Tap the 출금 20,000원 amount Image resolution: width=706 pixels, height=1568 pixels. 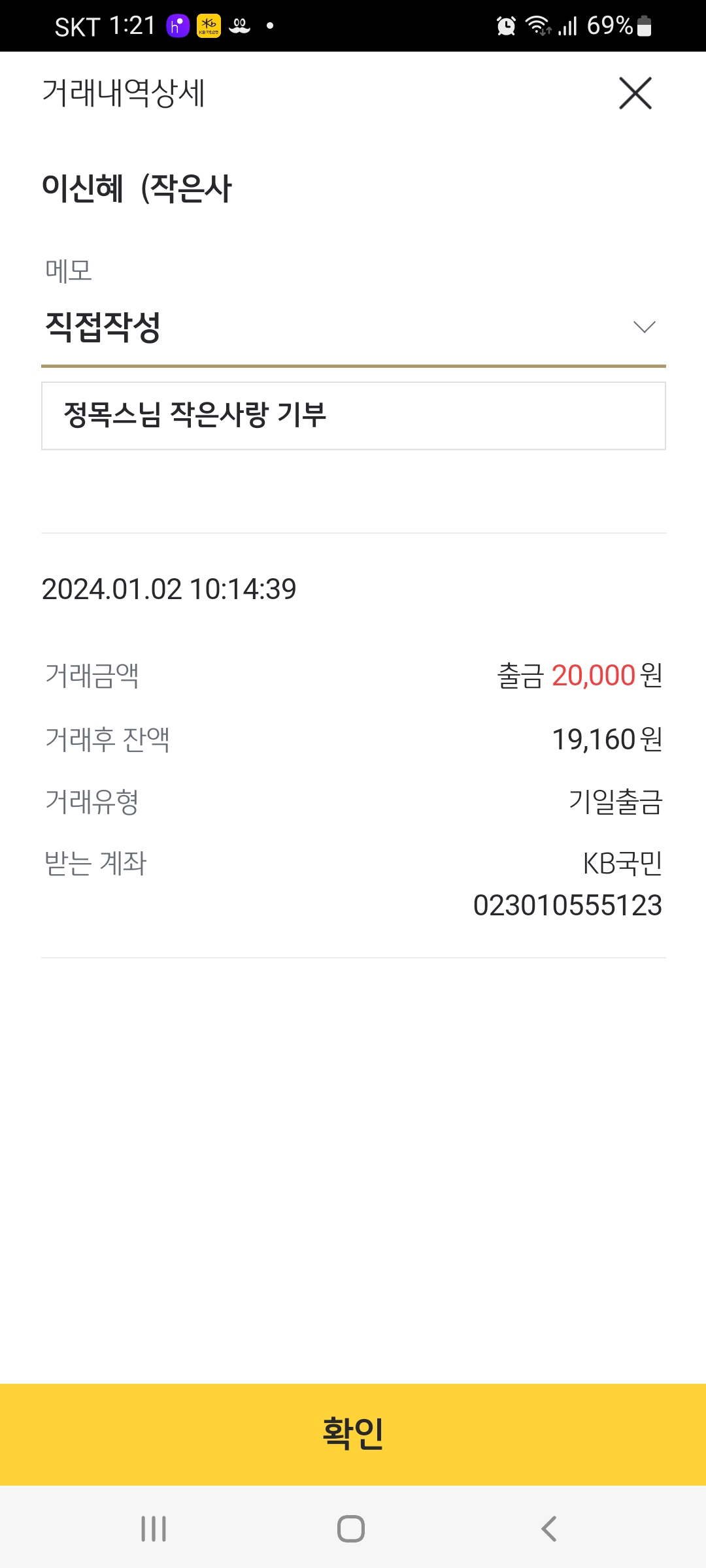point(580,676)
